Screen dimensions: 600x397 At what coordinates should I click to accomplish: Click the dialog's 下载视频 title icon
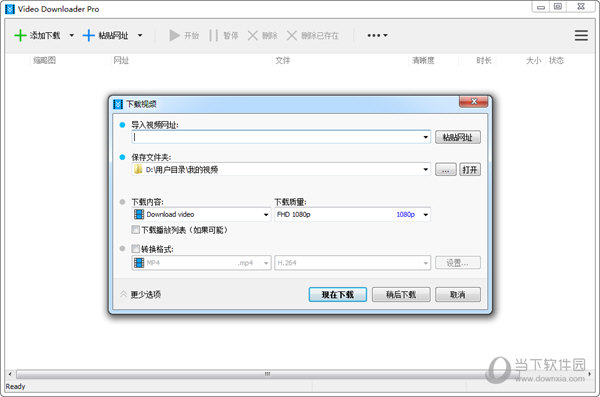(x=118, y=104)
